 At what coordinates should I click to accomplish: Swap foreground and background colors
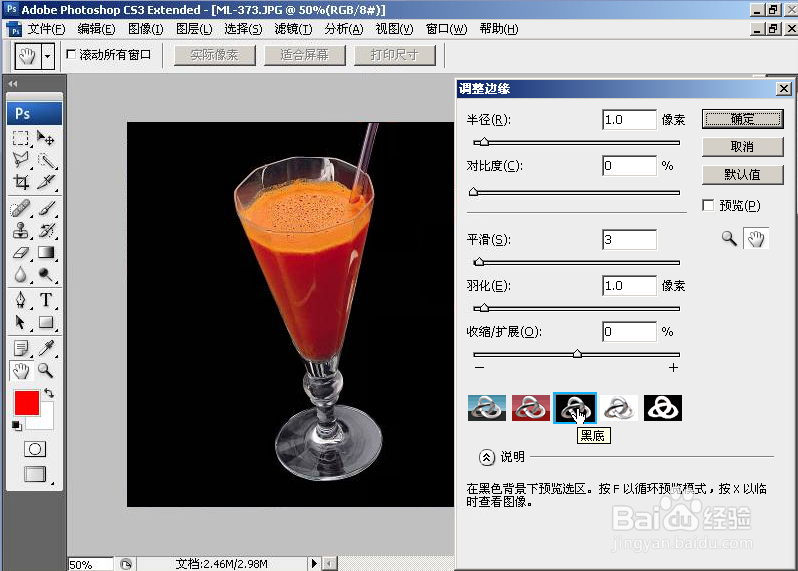pos(49,393)
